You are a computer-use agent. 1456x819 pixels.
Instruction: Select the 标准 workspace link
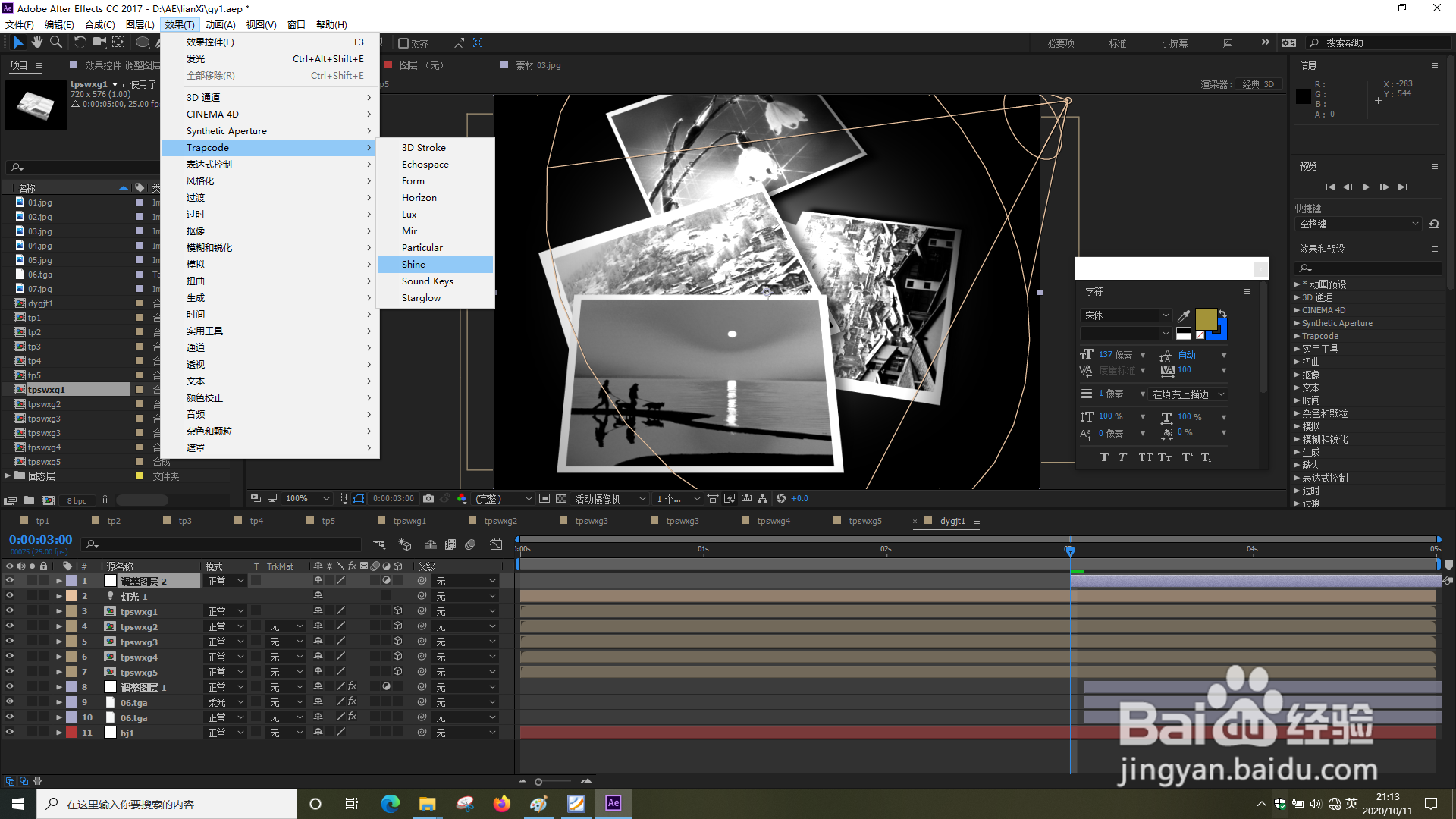point(1117,43)
